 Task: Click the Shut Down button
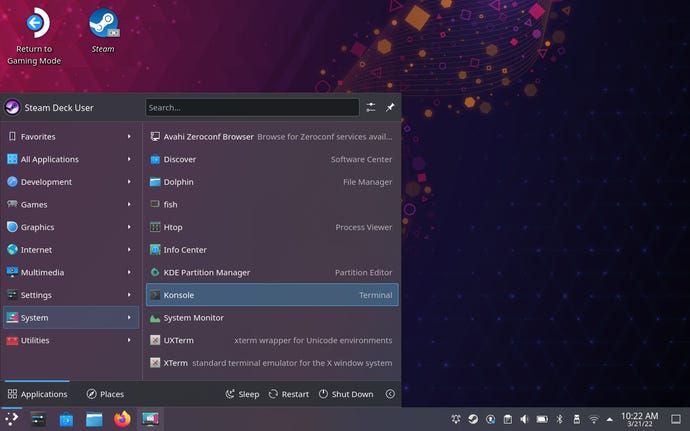point(346,394)
